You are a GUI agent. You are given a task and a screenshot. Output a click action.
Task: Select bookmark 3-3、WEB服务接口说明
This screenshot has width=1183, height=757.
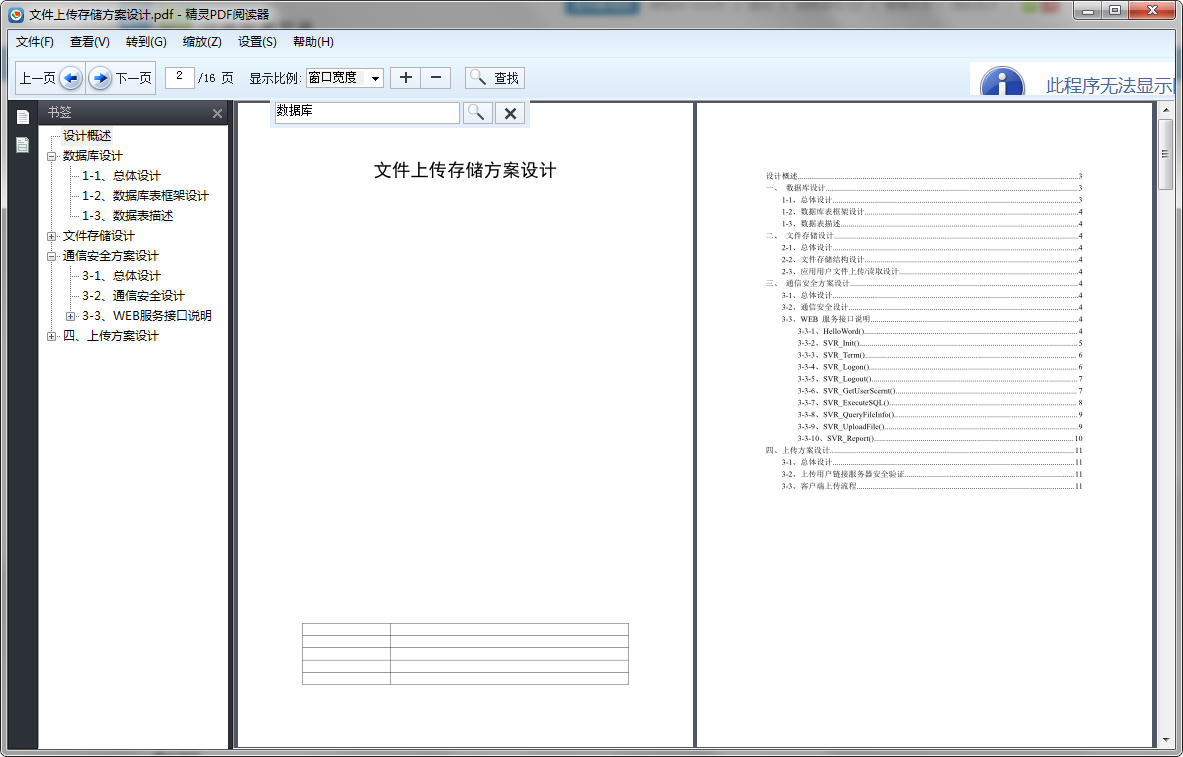(x=147, y=315)
